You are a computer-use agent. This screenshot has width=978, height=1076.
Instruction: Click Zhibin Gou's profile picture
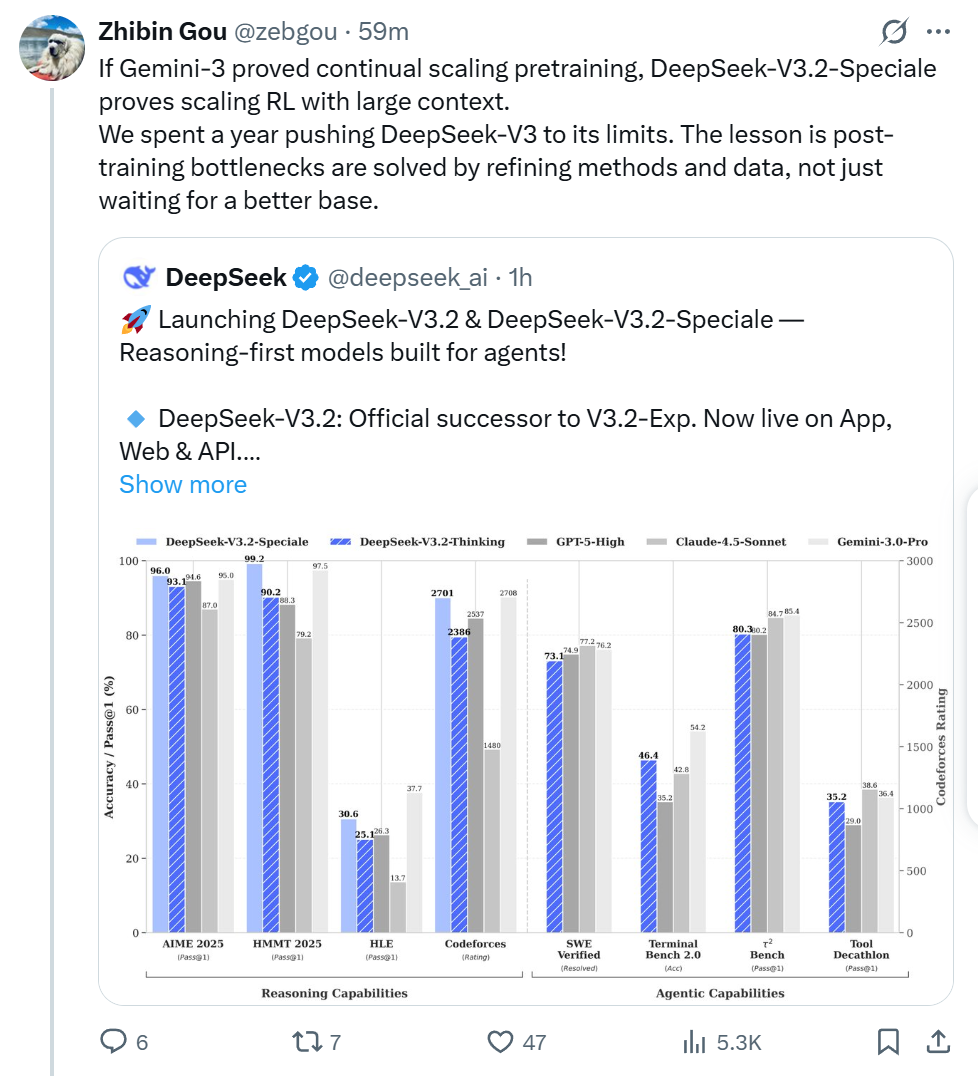click(x=52, y=47)
